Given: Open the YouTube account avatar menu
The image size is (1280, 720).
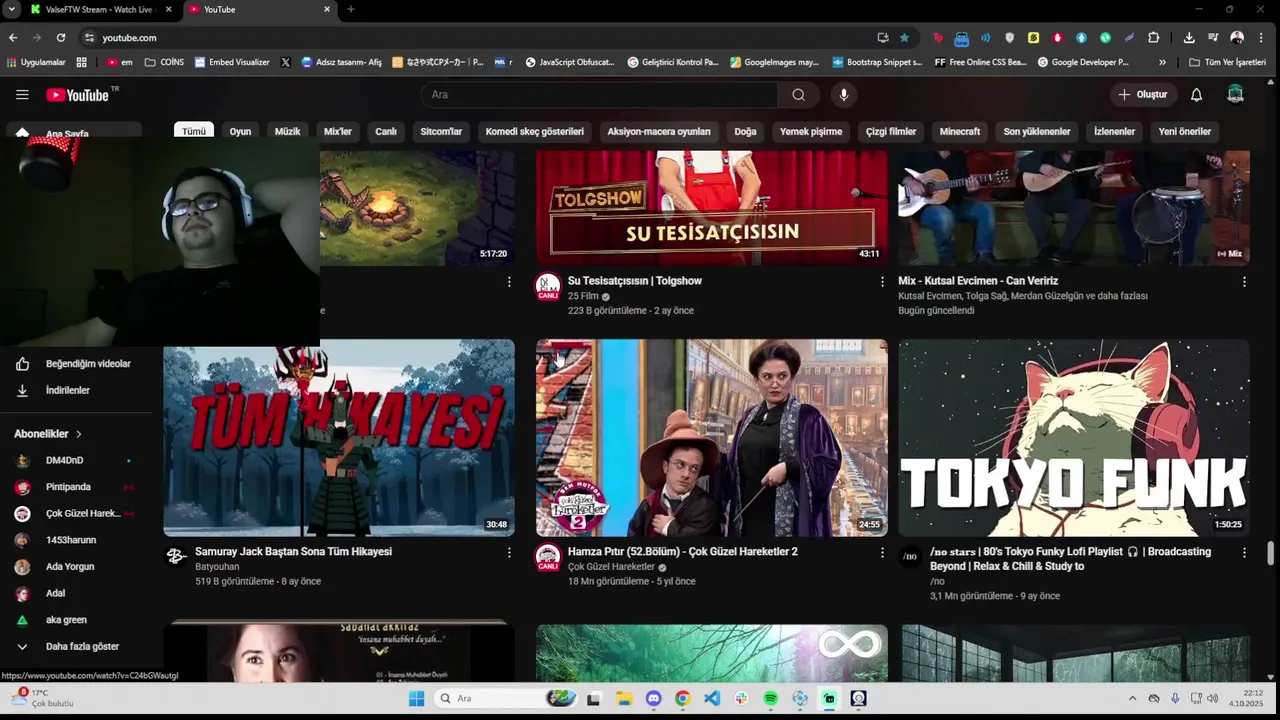Looking at the screenshot, I should [x=1235, y=95].
